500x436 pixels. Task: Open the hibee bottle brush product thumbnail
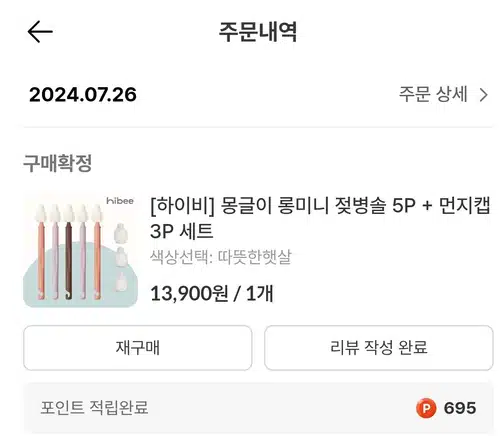[x=80, y=251]
